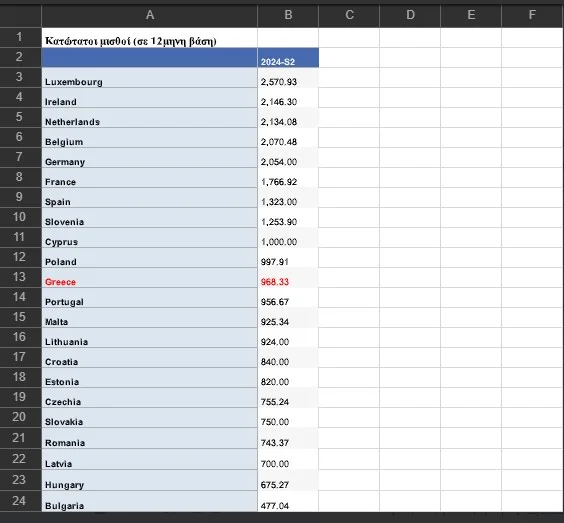Click the Luxembourg cell
564x523 pixels.
pos(150,78)
